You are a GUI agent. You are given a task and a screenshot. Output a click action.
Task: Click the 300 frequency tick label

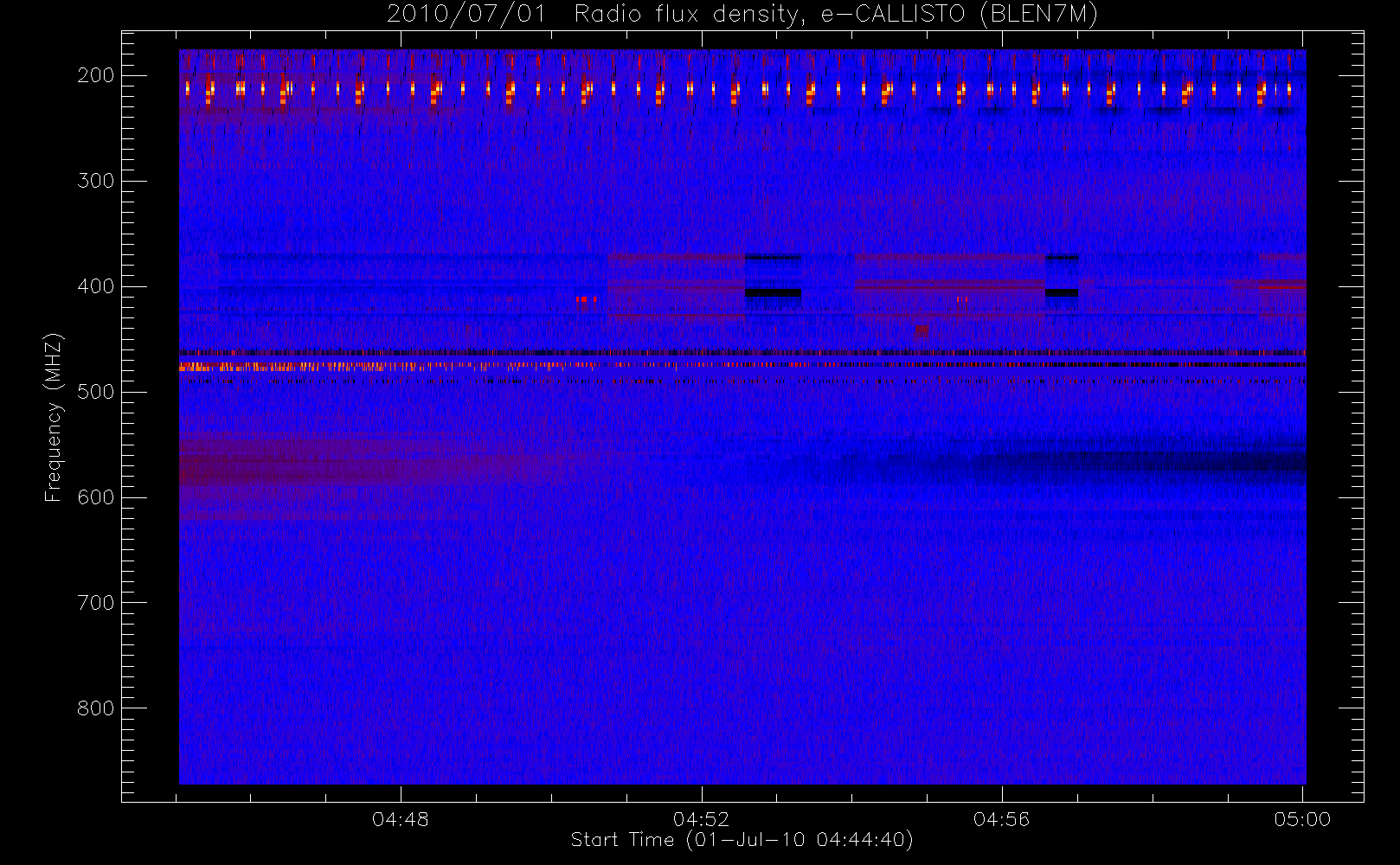(96, 181)
